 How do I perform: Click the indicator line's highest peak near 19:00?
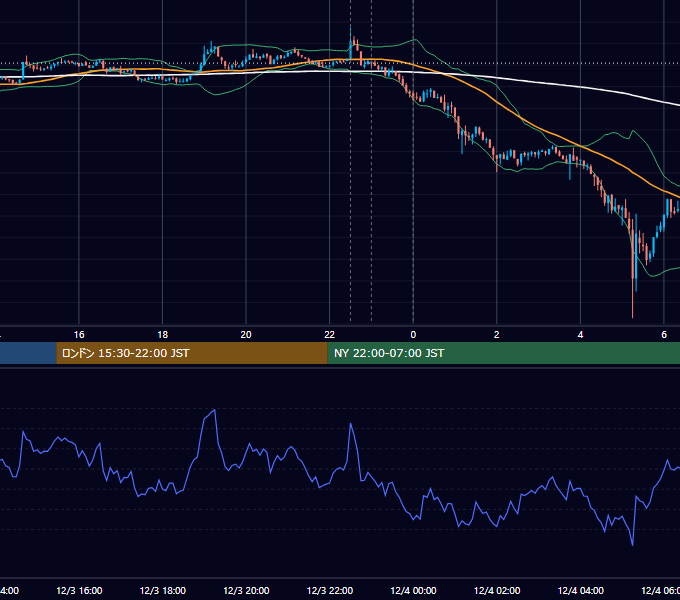coord(215,410)
